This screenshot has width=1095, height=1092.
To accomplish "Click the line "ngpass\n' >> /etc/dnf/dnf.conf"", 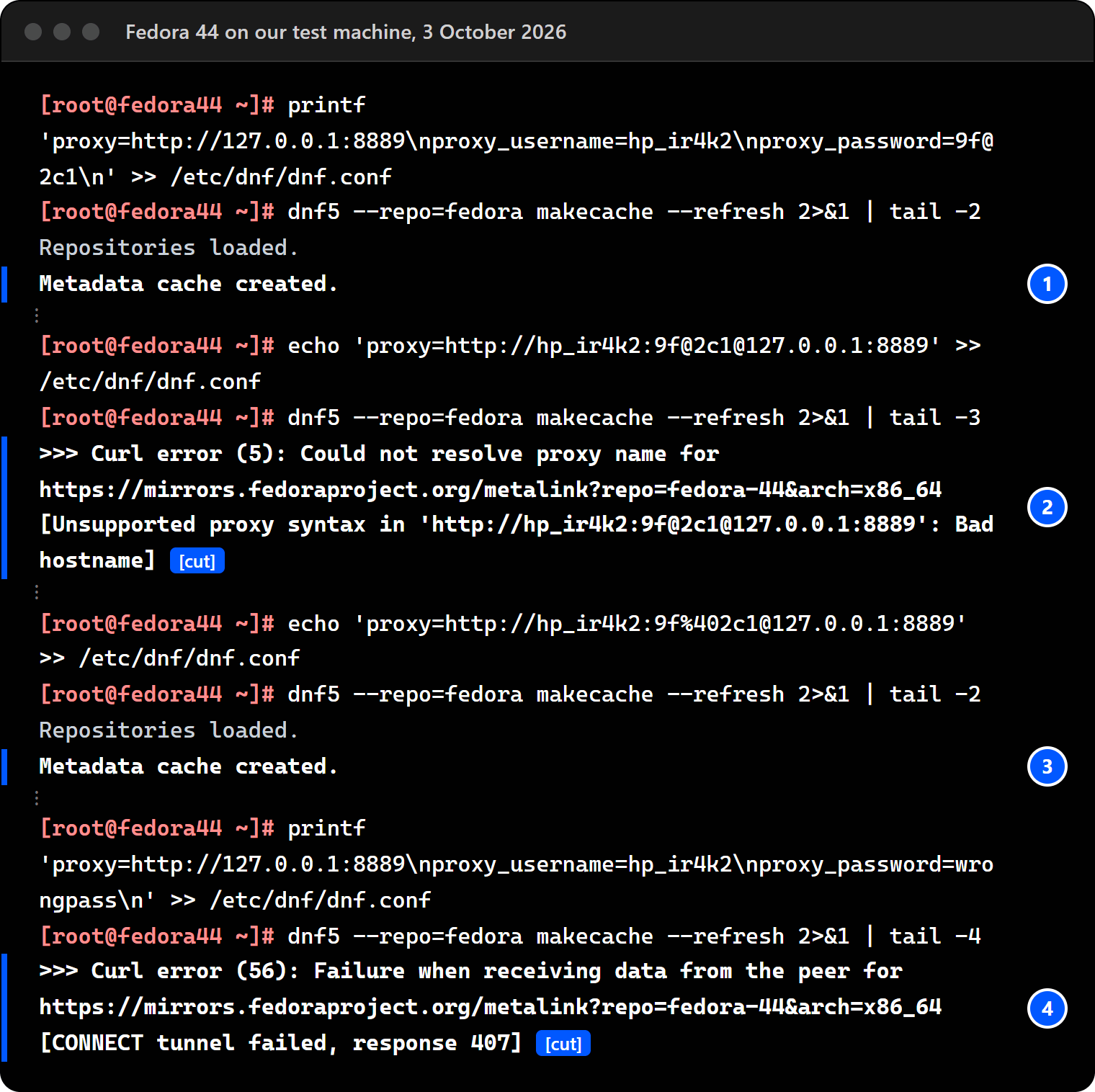I will pos(235,900).
